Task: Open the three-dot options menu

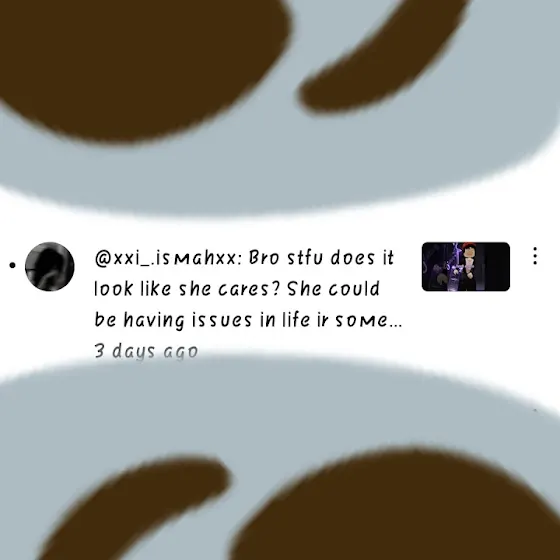Action: coord(535,256)
